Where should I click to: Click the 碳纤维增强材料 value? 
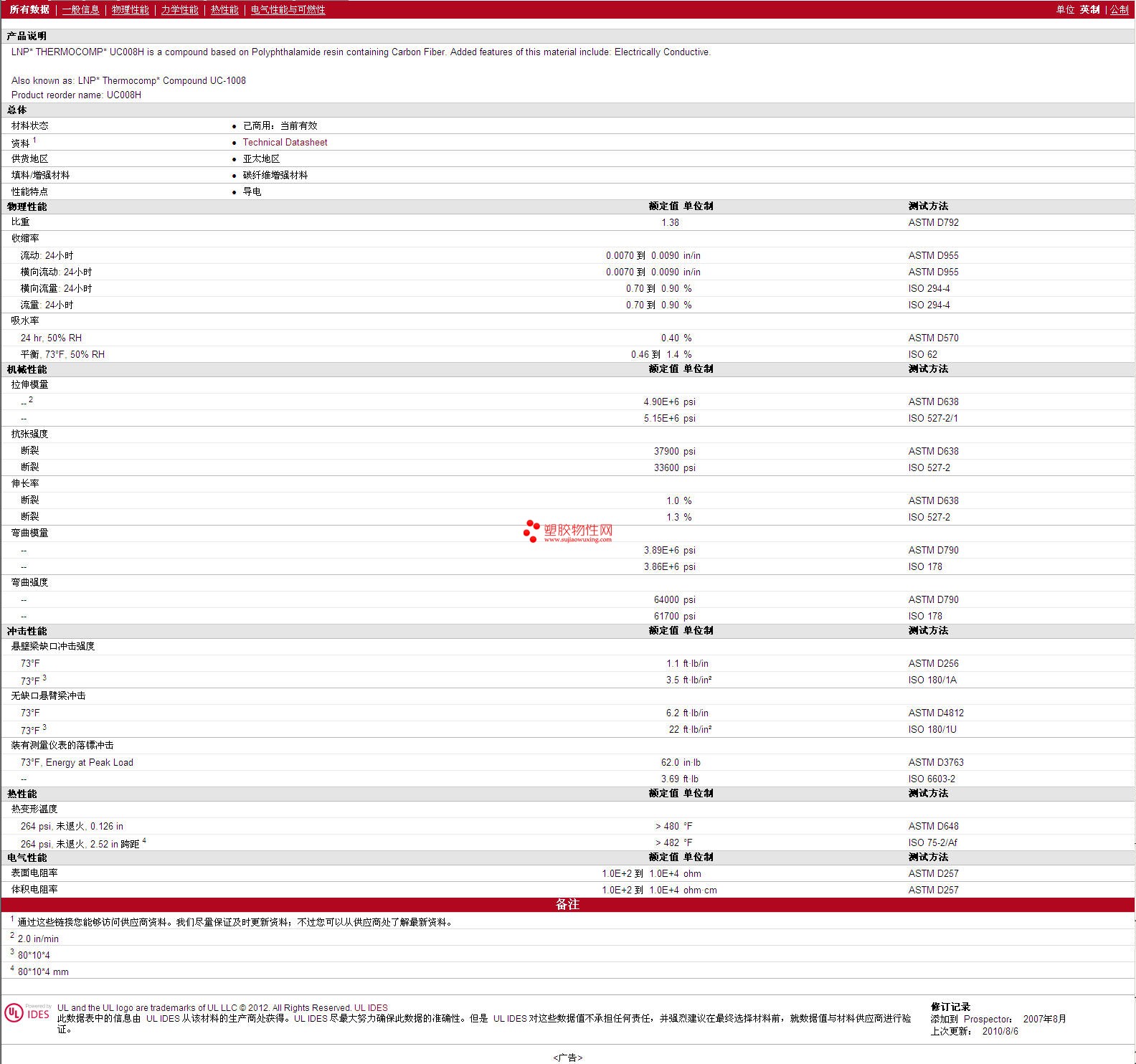tap(275, 175)
